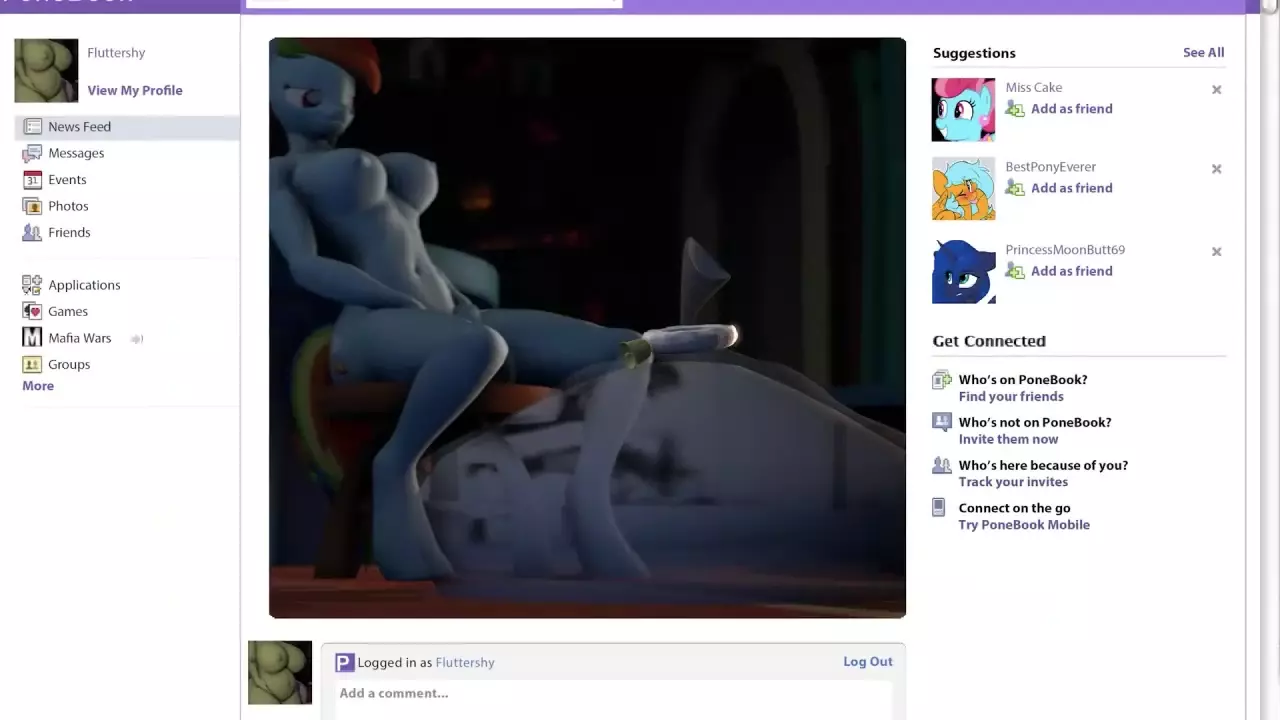
Task: Click View My Profile link
Action: point(135,90)
